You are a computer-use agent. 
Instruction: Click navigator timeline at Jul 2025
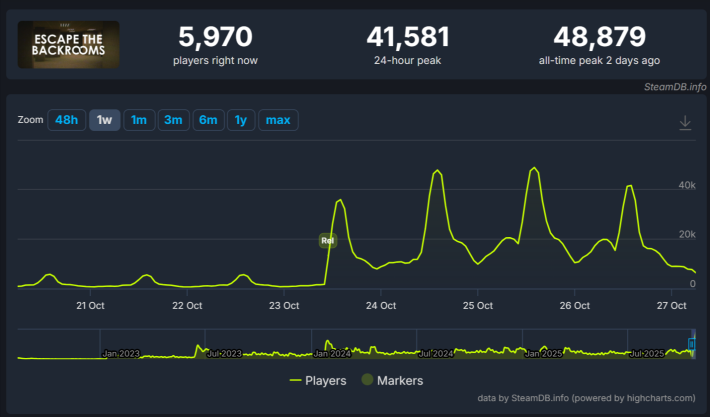click(650, 353)
